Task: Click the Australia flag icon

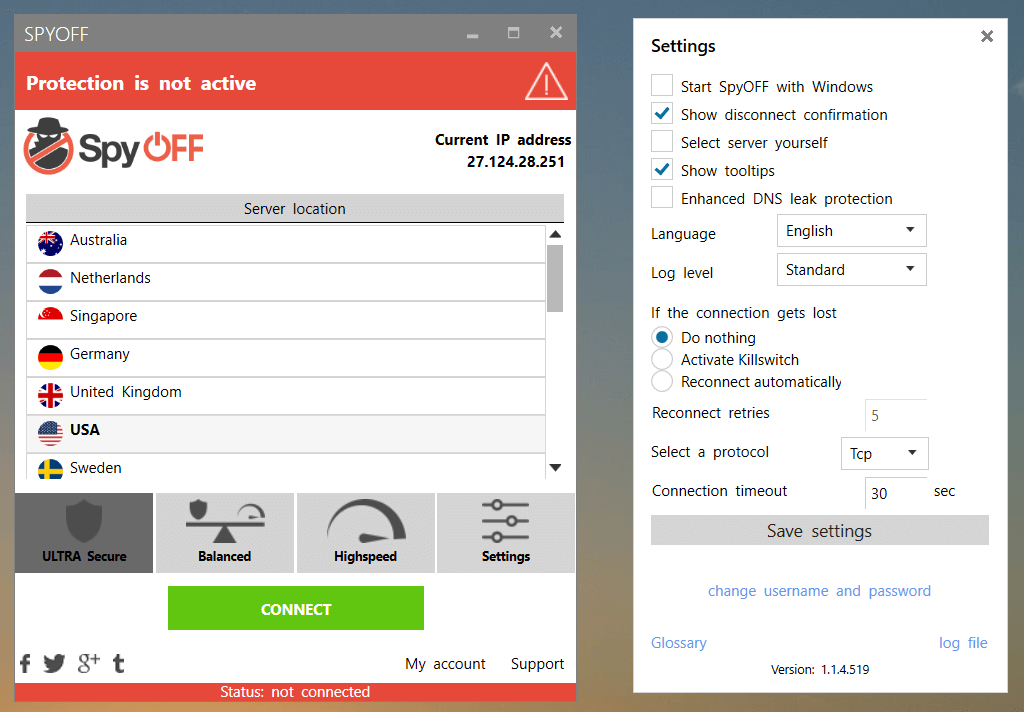Action: tap(50, 244)
